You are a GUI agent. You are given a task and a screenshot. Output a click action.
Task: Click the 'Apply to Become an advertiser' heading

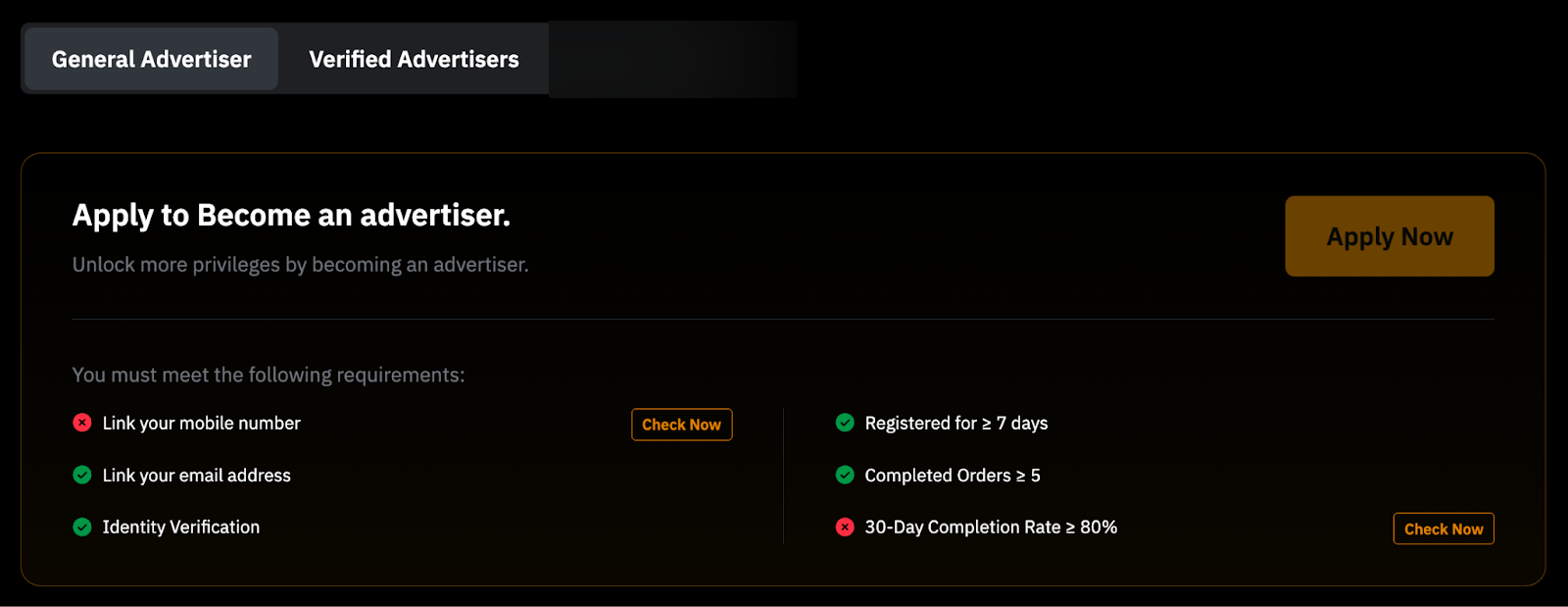pyautogui.click(x=291, y=215)
